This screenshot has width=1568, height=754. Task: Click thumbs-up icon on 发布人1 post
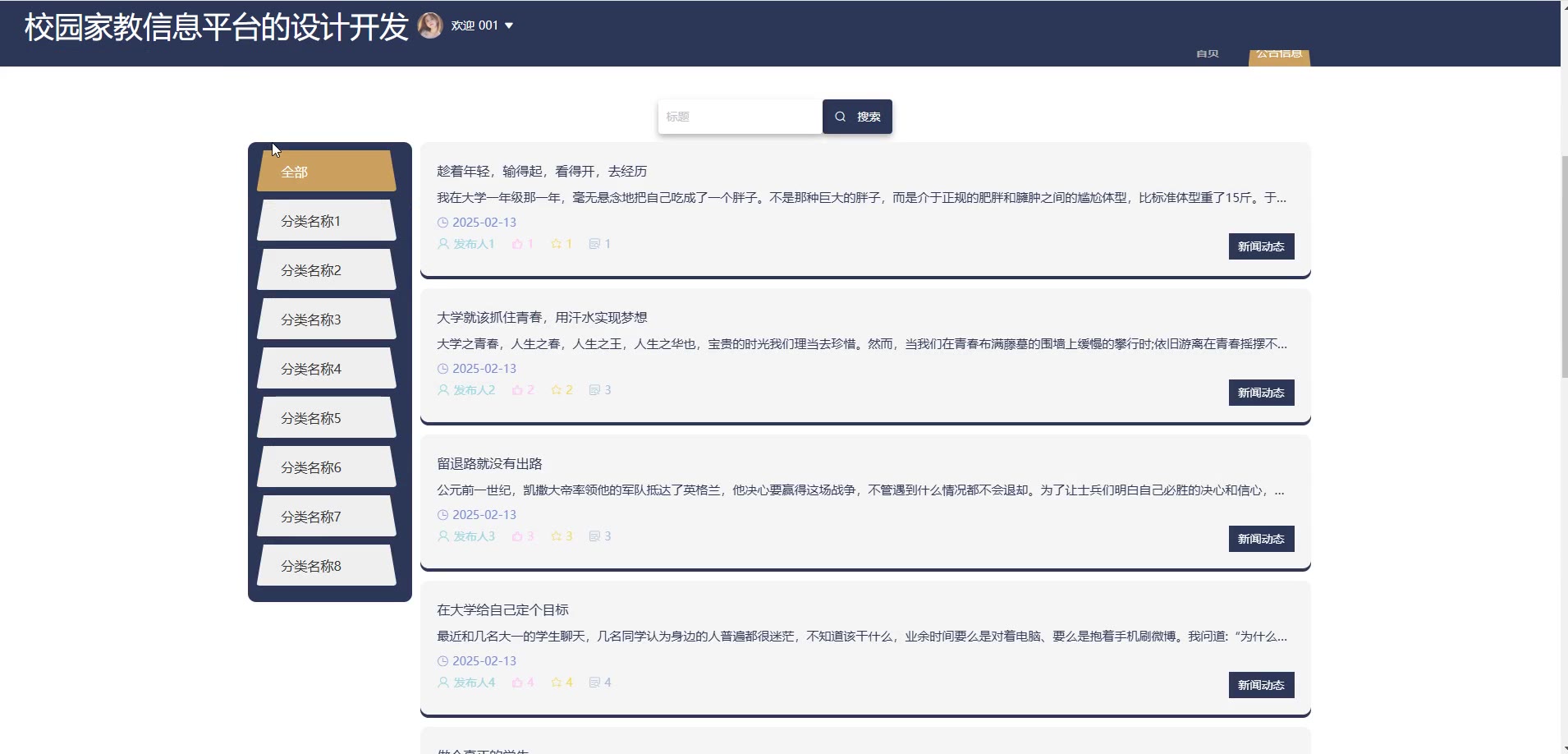[x=517, y=244]
